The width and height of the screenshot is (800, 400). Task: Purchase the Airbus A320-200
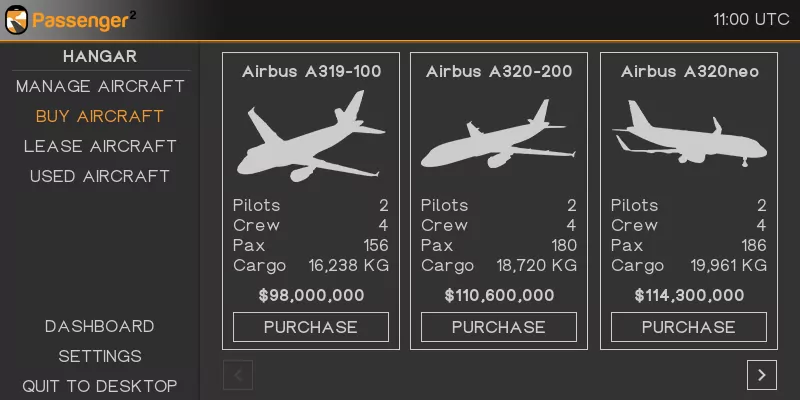(x=498, y=327)
